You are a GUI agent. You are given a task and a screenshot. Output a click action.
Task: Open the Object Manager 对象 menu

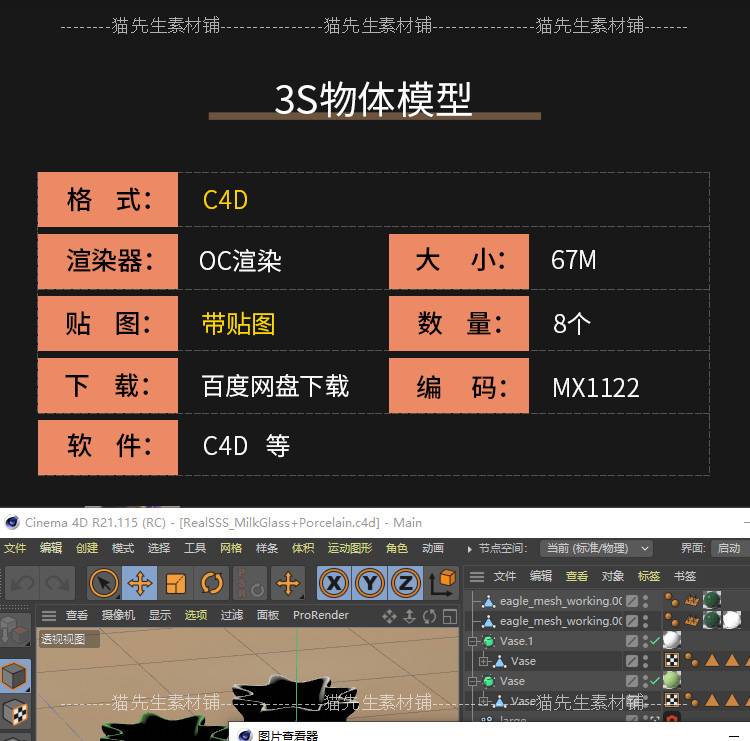(x=613, y=576)
